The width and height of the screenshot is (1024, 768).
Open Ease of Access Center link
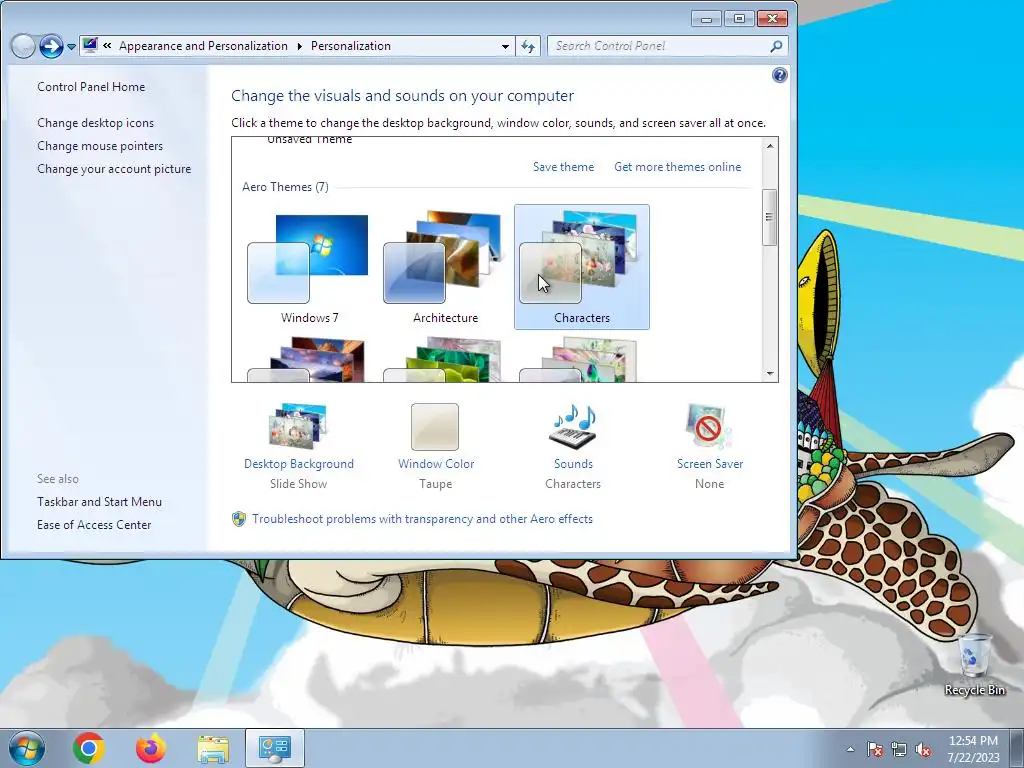(x=94, y=524)
